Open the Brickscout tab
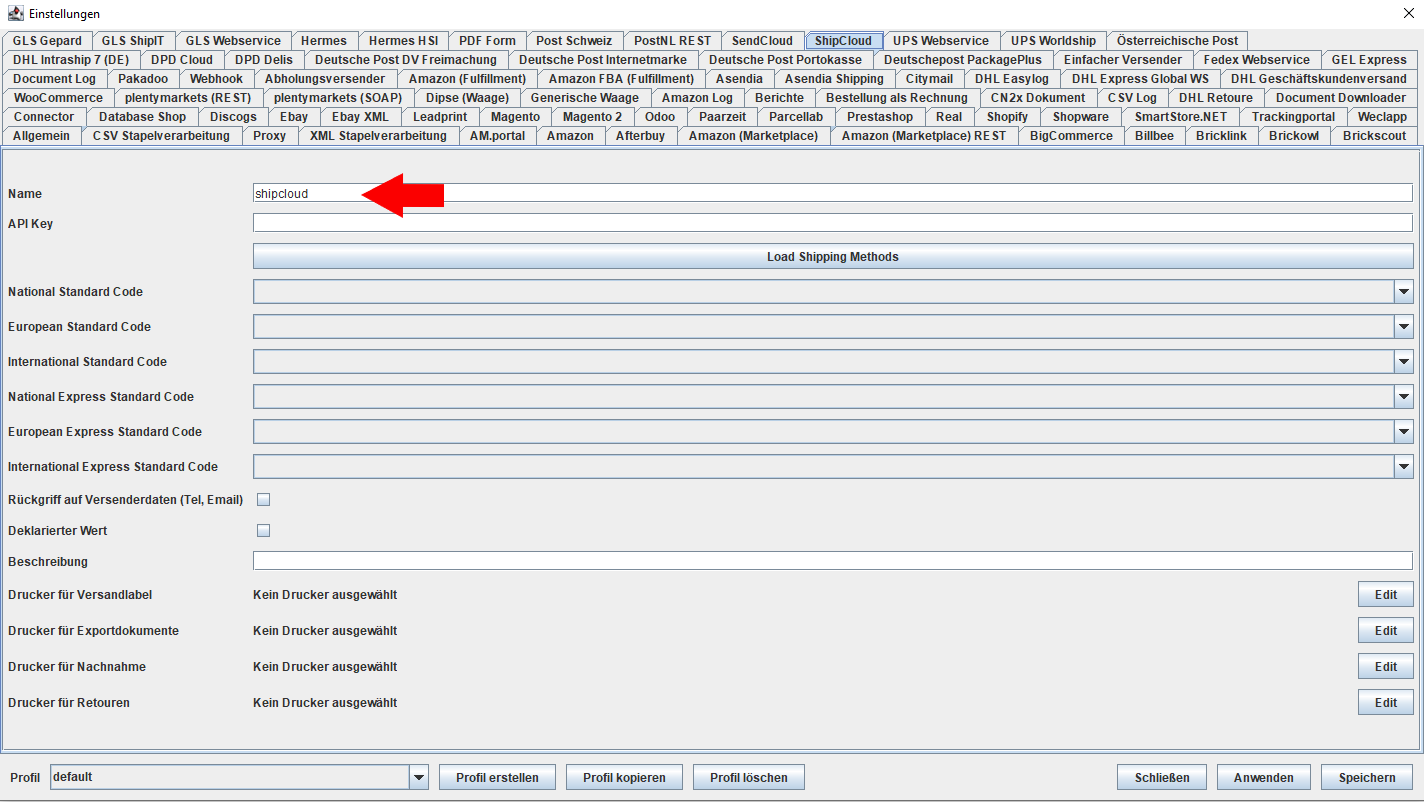This screenshot has height=802, width=1424. [1374, 136]
